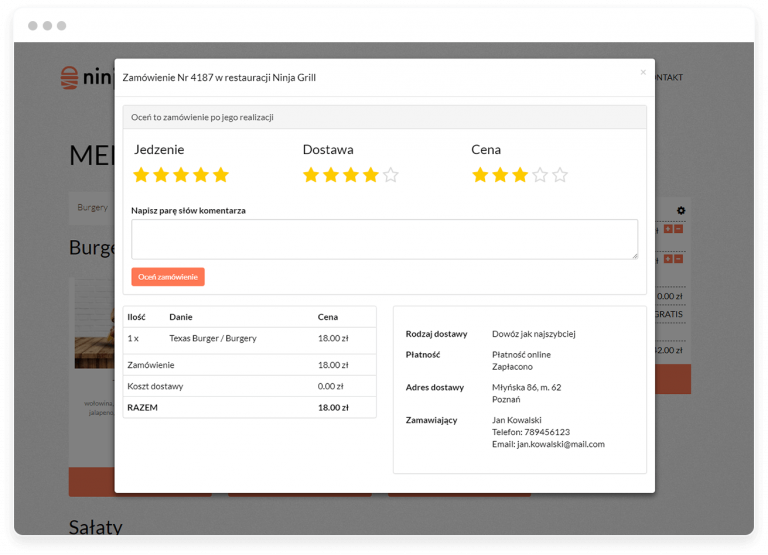Image resolution: width=768 pixels, height=555 pixels.
Task: Decrease quantity with the top minus button
Action: (679, 229)
